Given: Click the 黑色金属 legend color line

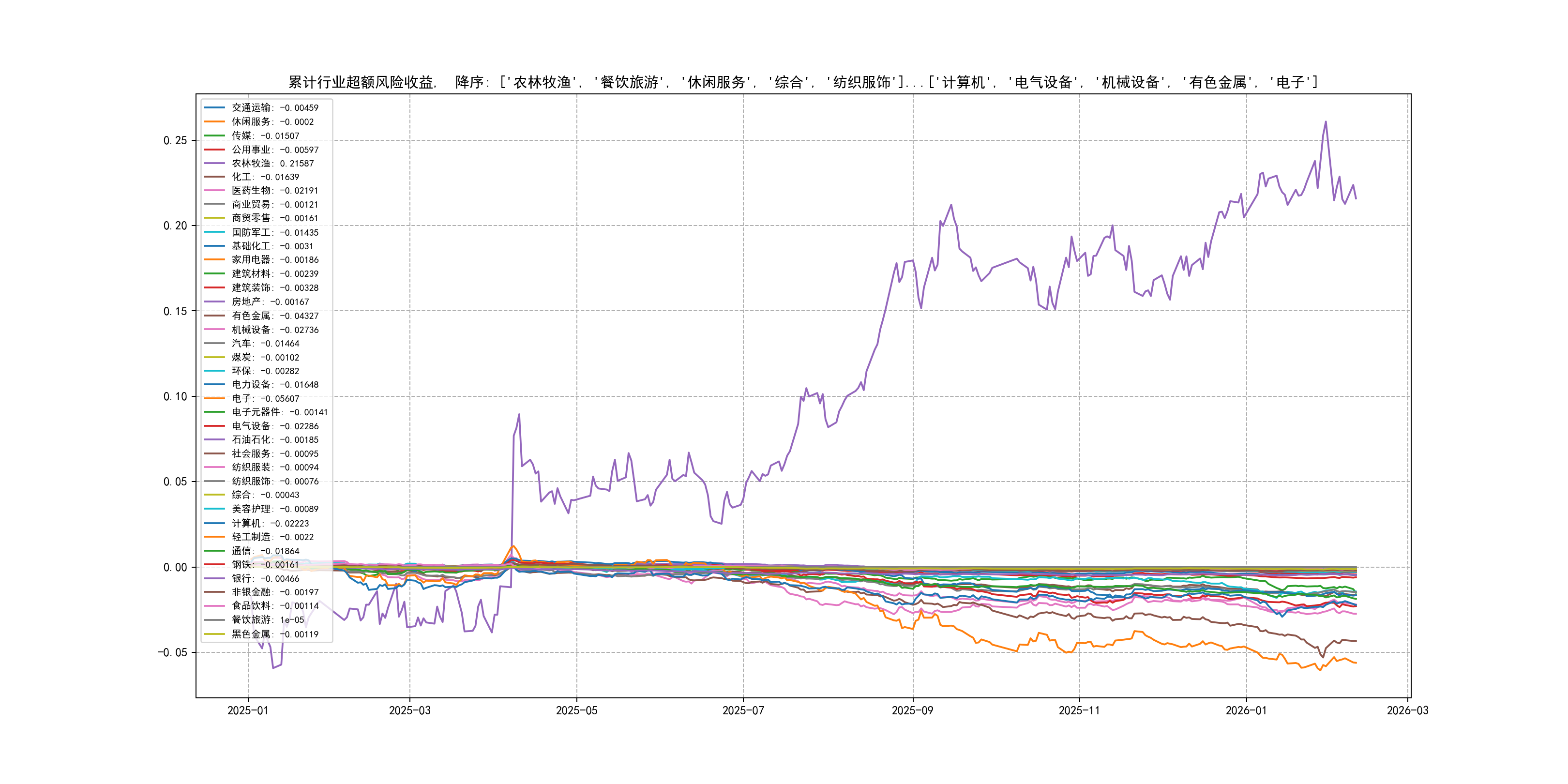Looking at the screenshot, I should tap(214, 634).
